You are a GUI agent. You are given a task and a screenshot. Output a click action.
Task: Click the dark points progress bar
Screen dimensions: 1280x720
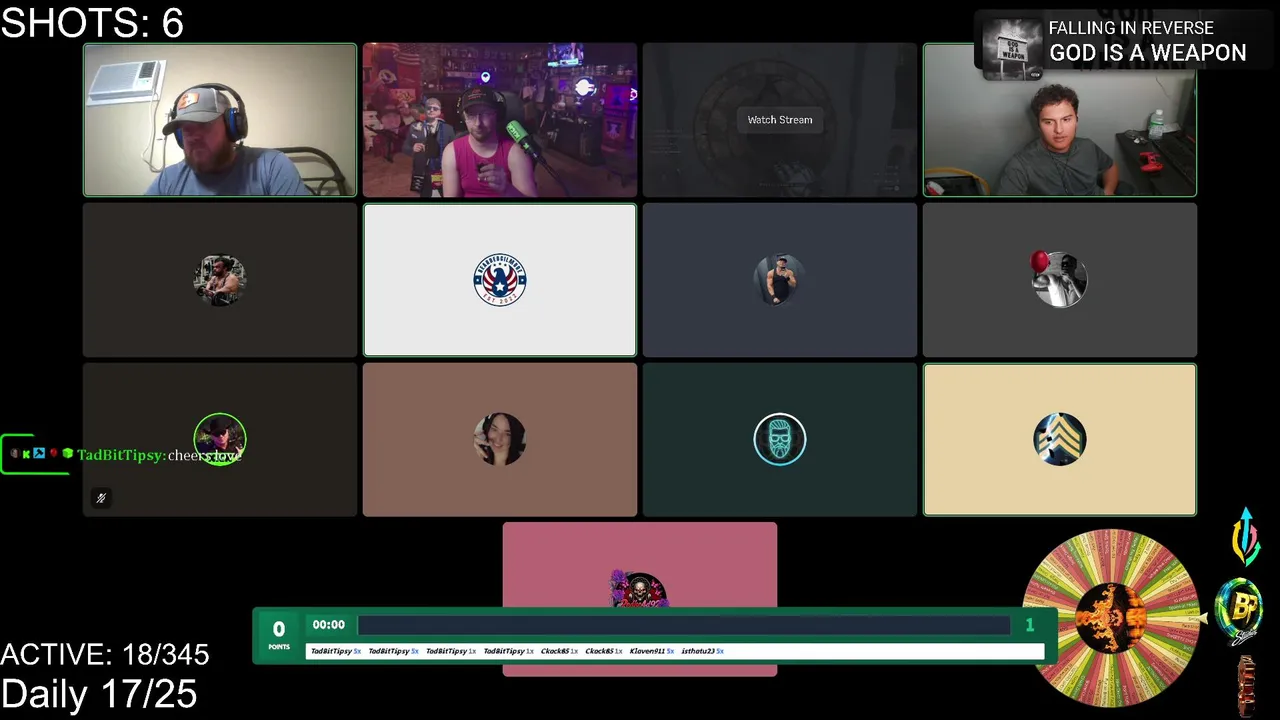point(684,625)
